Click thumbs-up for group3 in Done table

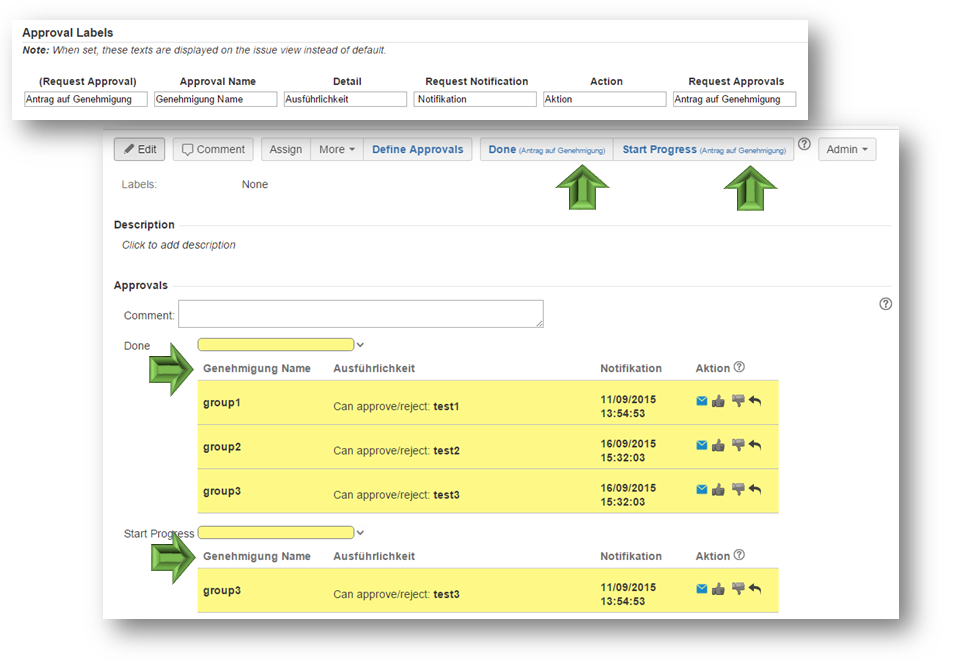[x=718, y=489]
